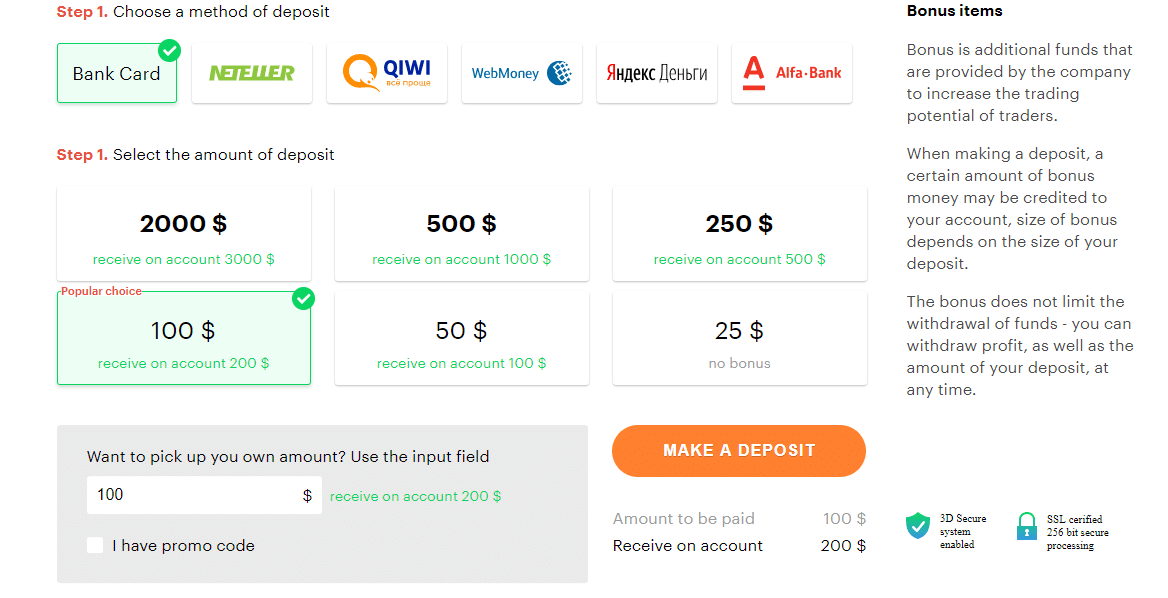1168x598 pixels.
Task: Select the Neteller payment logo
Action: click(251, 73)
